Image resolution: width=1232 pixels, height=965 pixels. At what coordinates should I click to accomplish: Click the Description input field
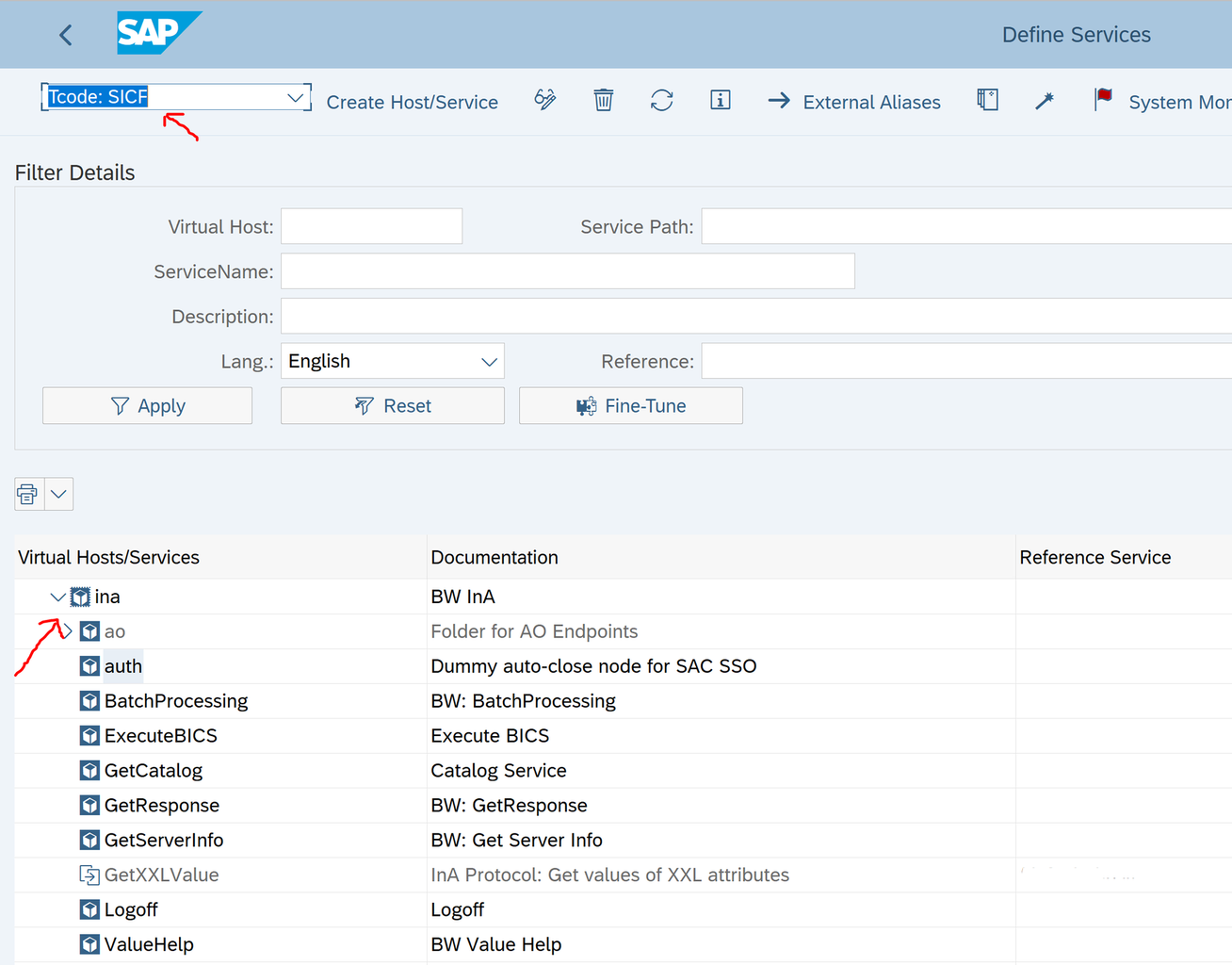[756, 316]
